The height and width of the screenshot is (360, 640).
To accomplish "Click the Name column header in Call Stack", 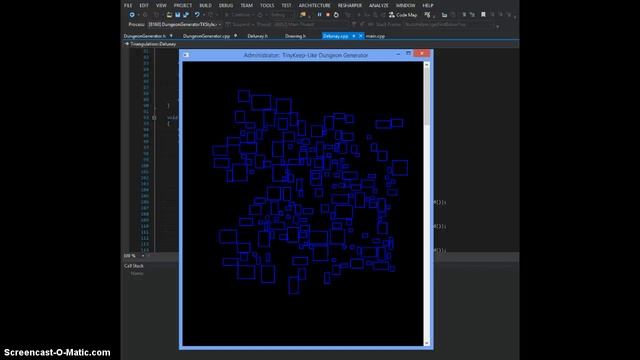I will coord(137,273).
